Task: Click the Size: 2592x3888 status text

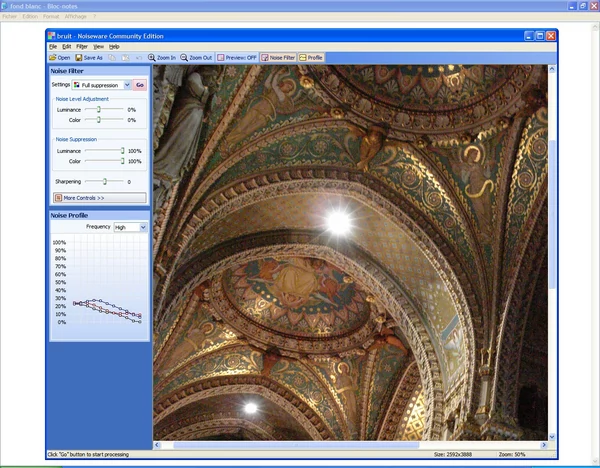Action: tap(453, 455)
